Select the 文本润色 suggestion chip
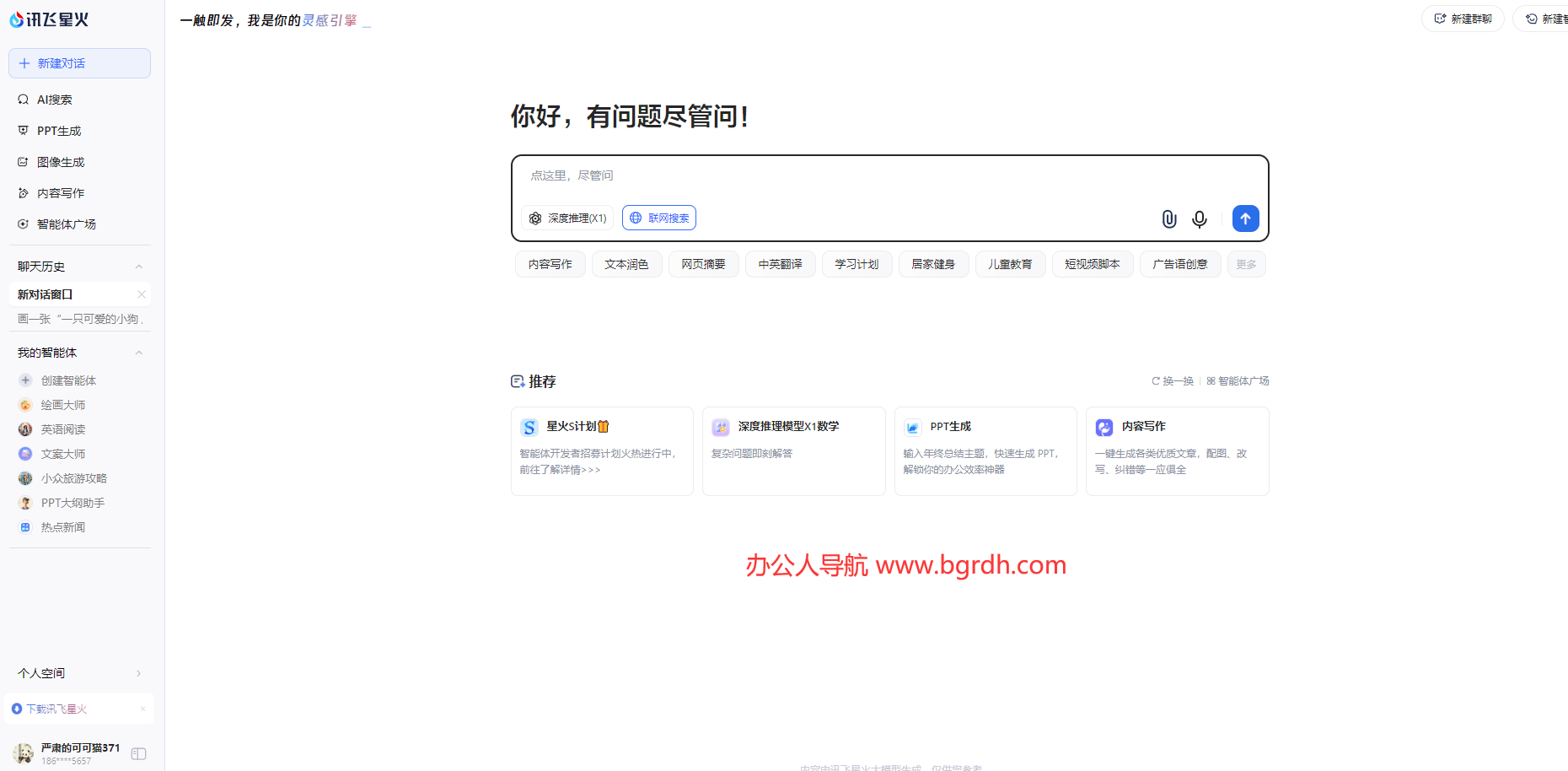The image size is (1568, 771). point(627,264)
